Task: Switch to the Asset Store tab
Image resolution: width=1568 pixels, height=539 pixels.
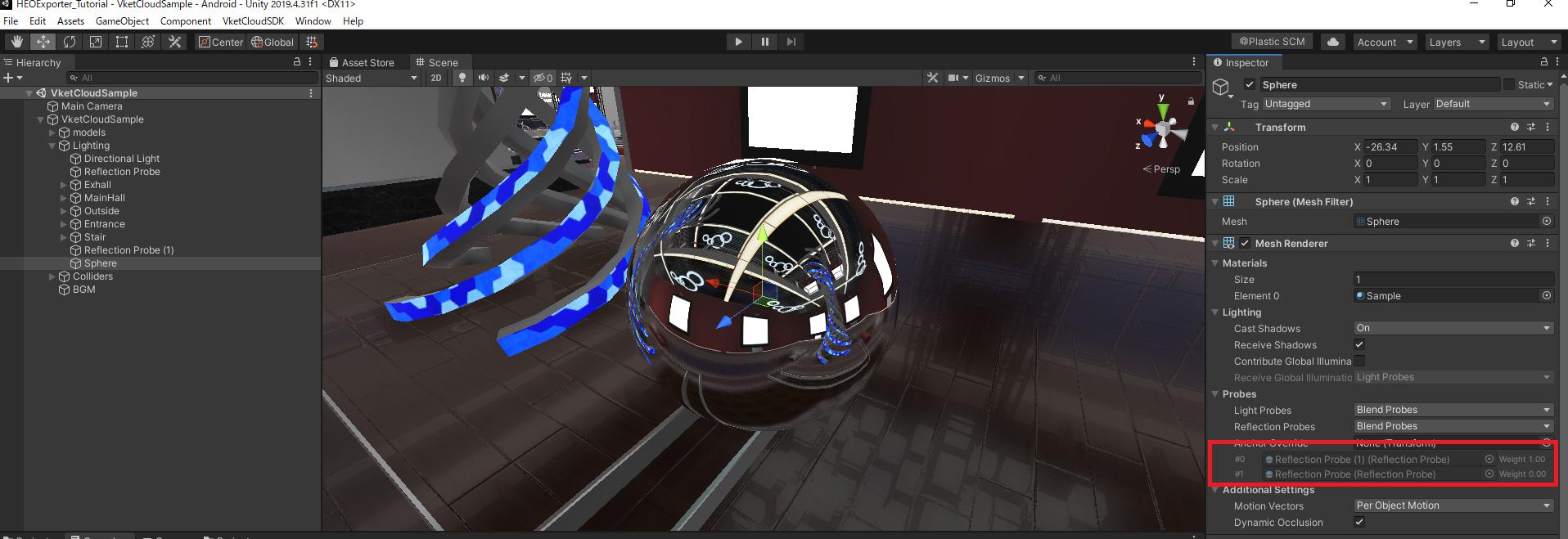Action: pyautogui.click(x=362, y=62)
